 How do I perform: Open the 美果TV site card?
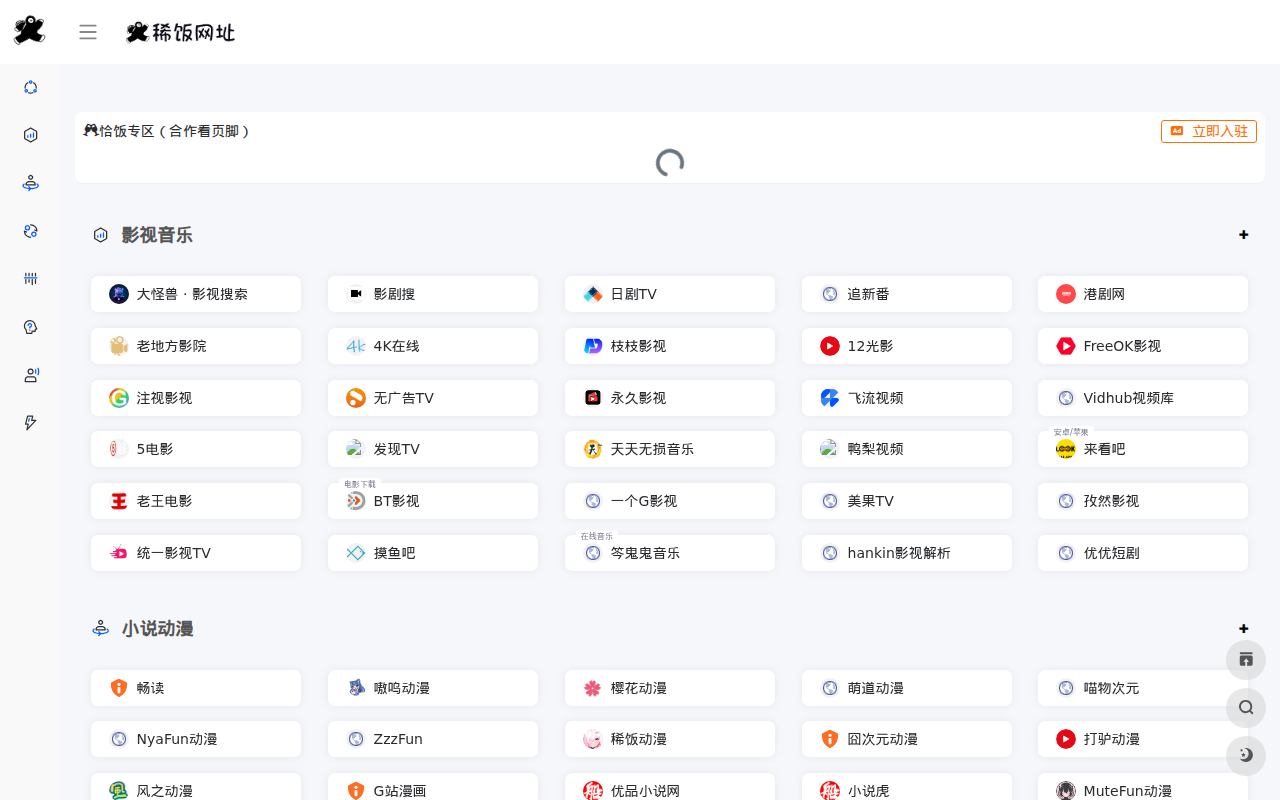907,501
